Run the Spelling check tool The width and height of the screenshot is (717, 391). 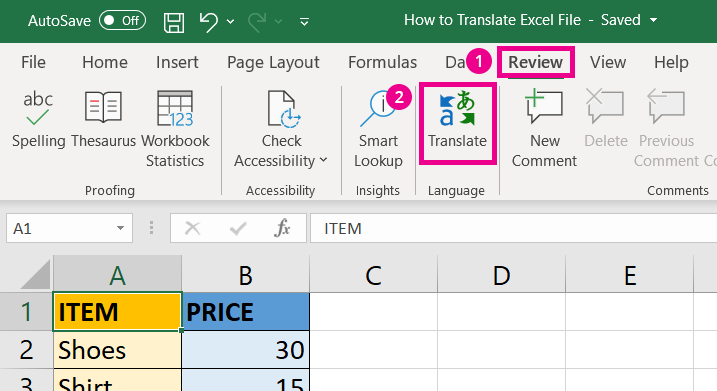click(x=38, y=119)
